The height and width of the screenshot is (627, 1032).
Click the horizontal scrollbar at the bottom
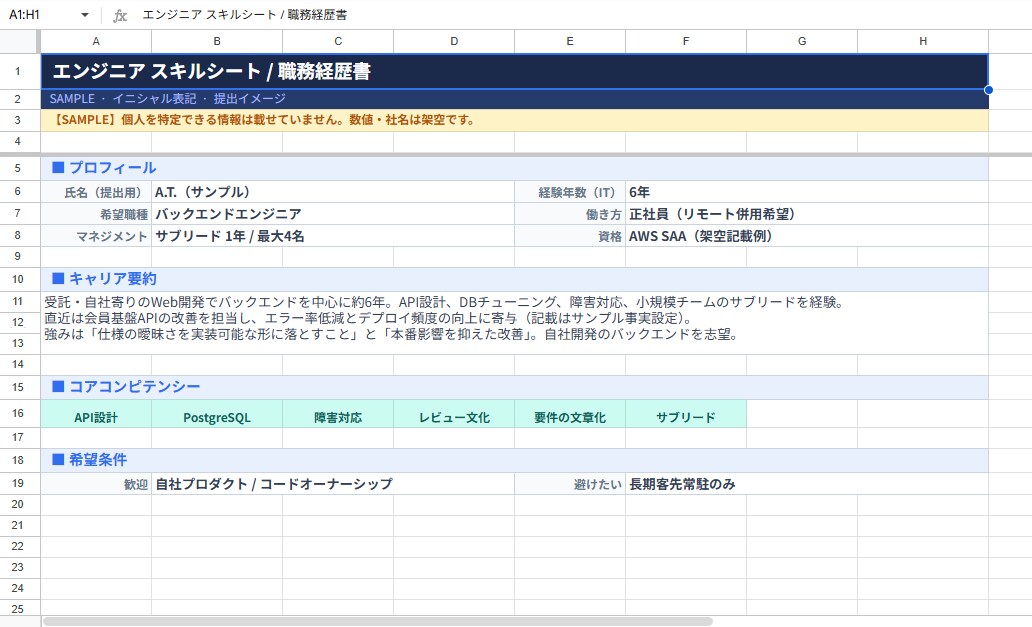378,621
